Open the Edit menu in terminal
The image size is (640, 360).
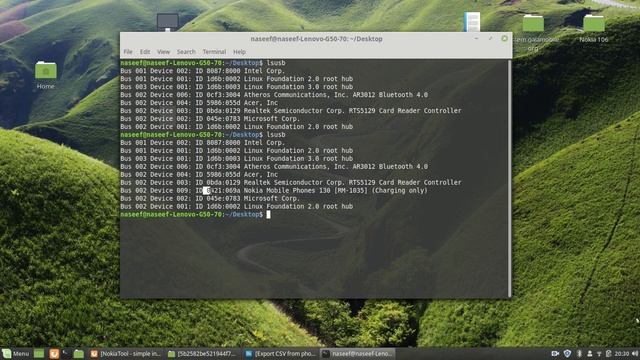pos(145,52)
